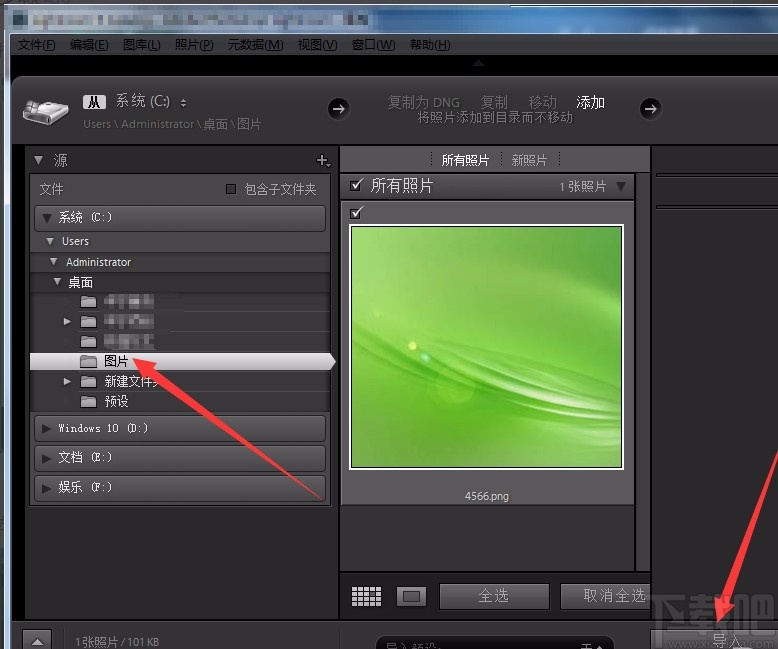Open the 1 张照片 group dropdown arrow
The image size is (778, 649).
[x=621, y=187]
